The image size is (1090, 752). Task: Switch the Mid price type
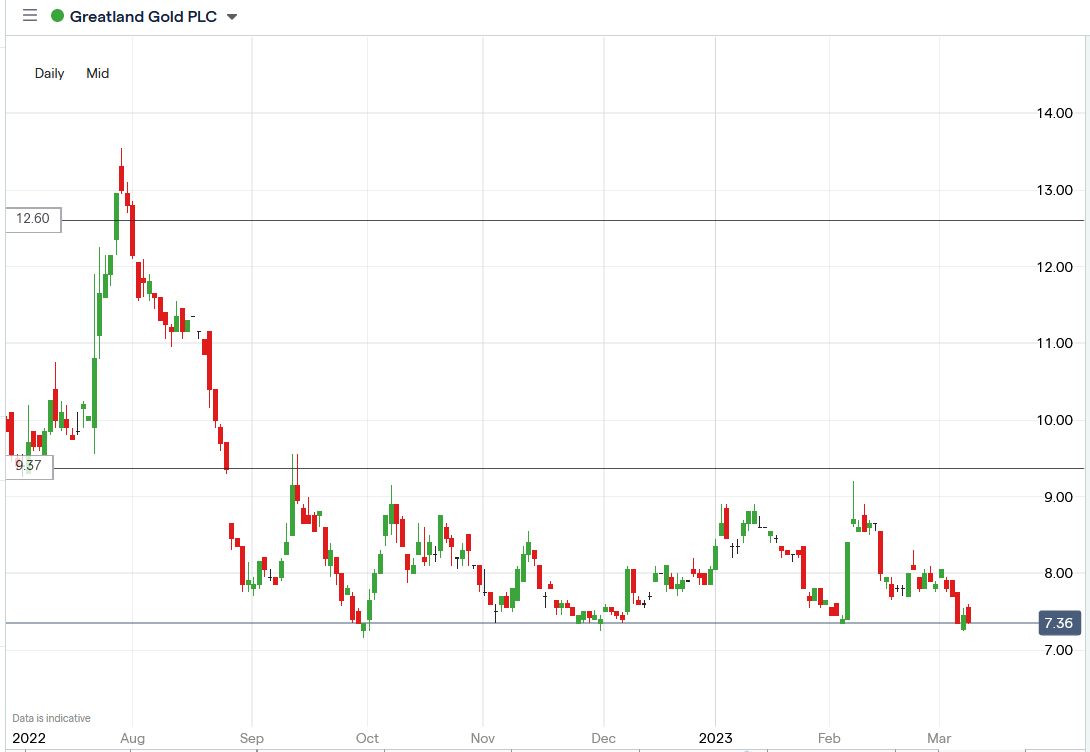pyautogui.click(x=97, y=73)
